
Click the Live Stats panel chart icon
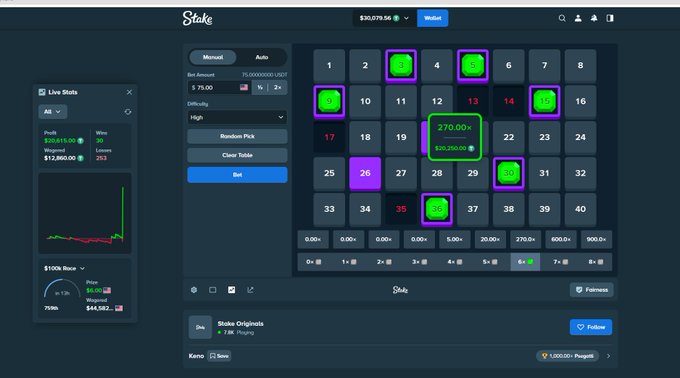(42, 92)
